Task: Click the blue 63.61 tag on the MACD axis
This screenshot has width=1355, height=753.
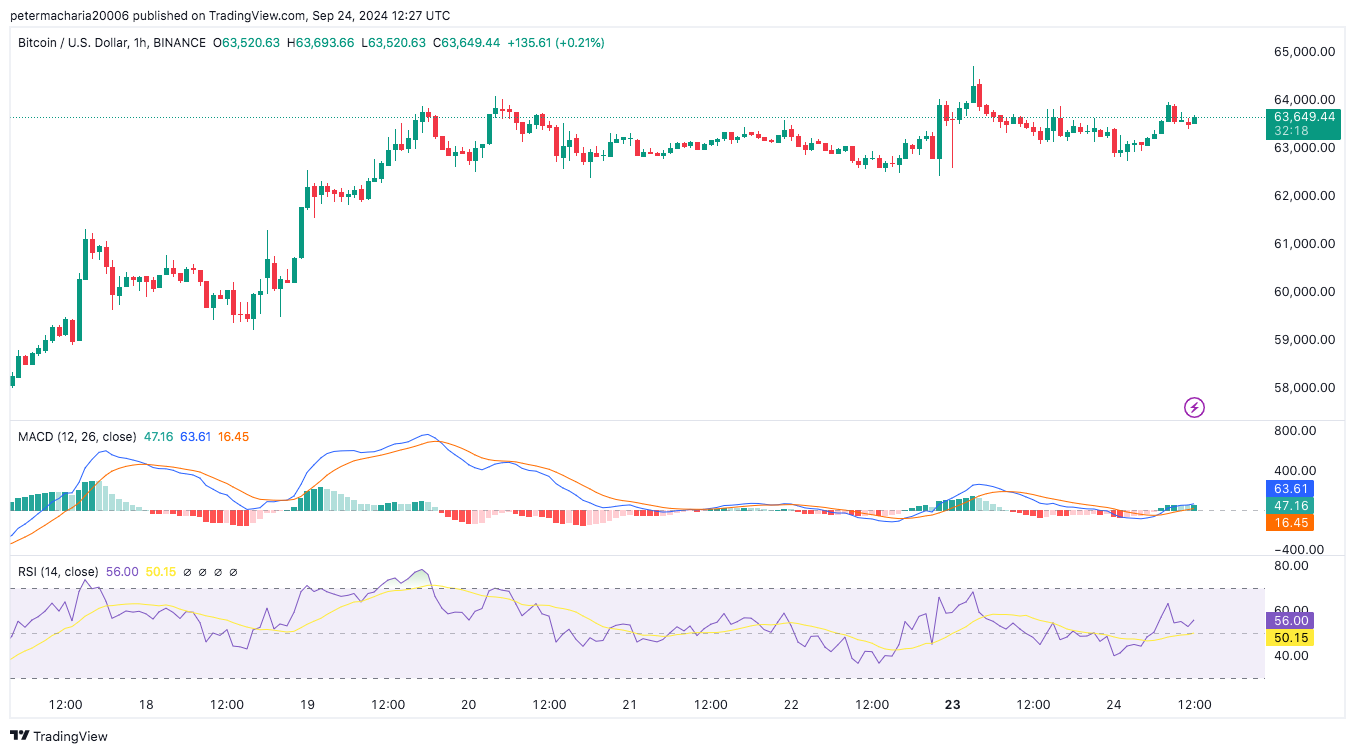Action: [1291, 489]
